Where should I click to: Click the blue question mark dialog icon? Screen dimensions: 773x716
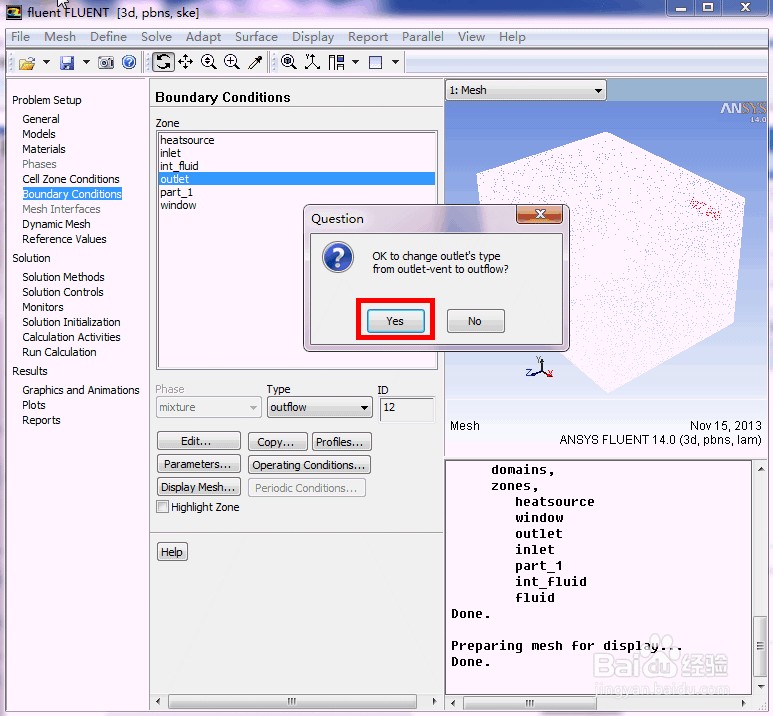[x=338, y=257]
